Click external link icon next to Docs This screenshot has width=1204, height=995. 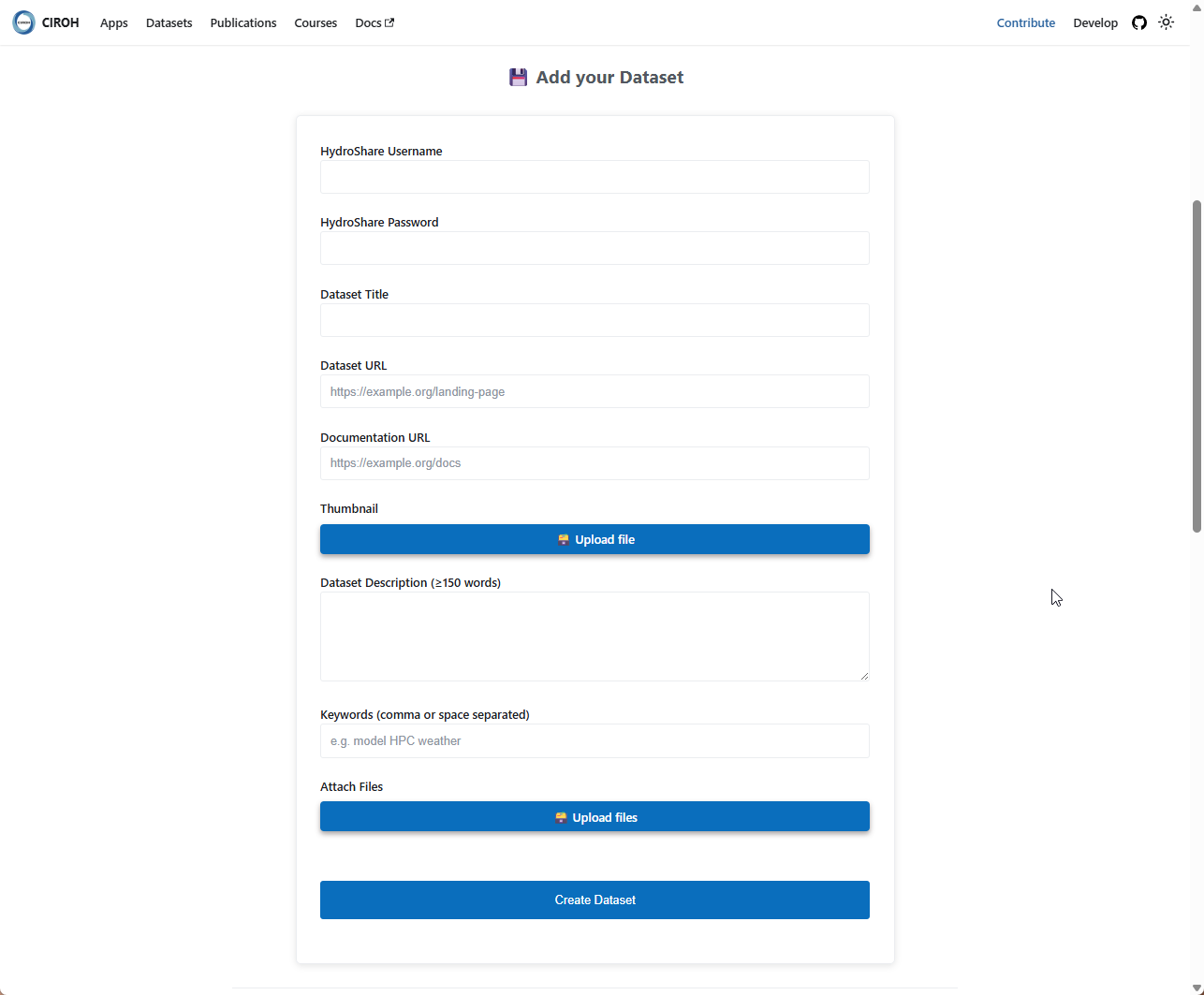(389, 22)
